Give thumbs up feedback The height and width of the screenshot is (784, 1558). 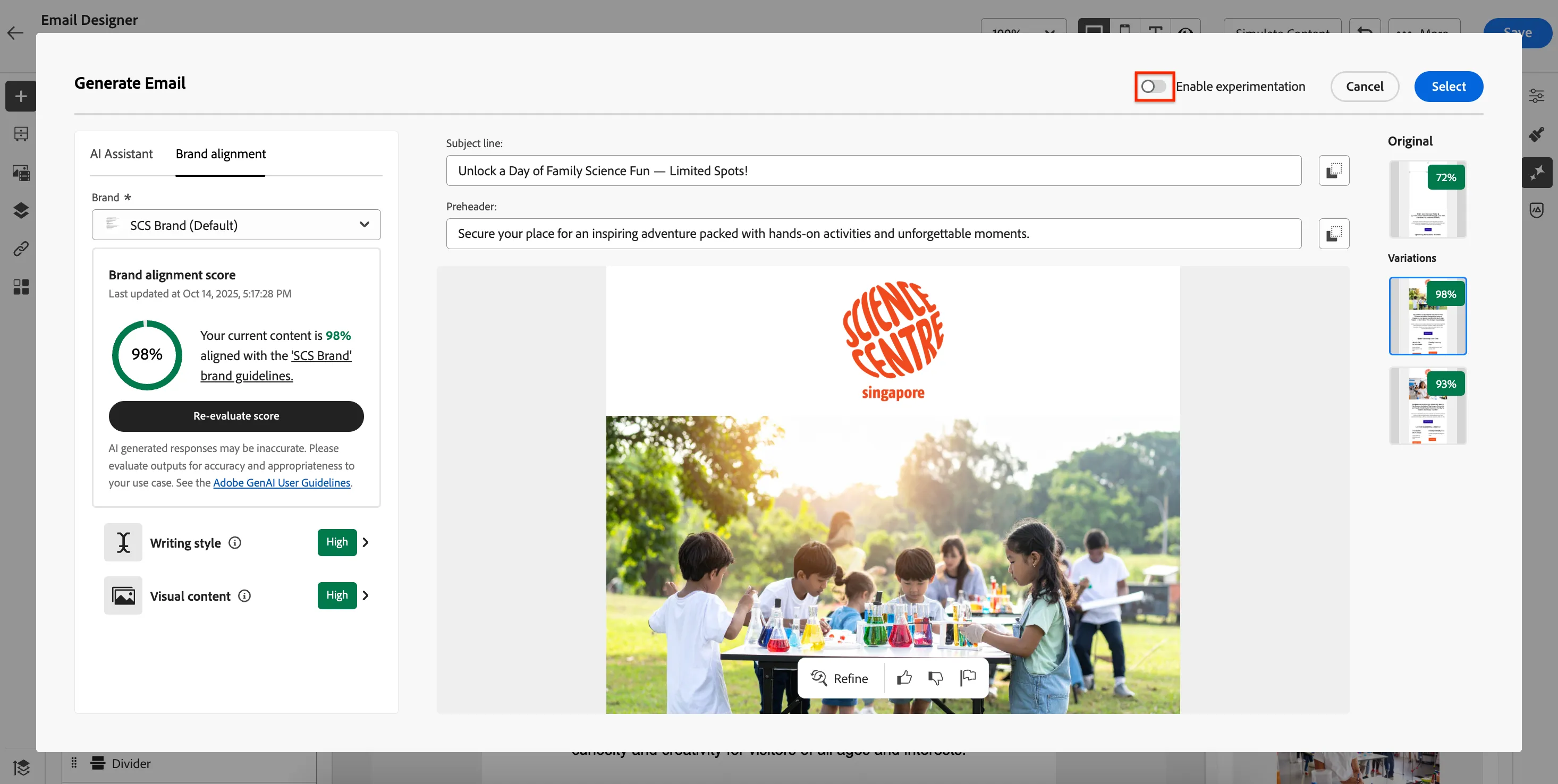coord(904,678)
